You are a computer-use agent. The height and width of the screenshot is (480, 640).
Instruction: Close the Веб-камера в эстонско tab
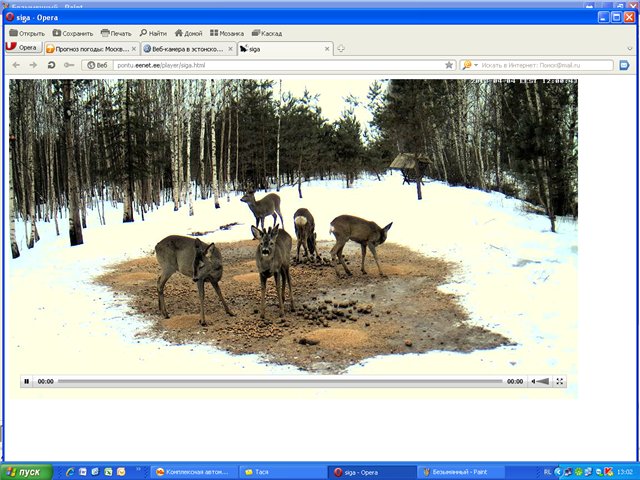[x=231, y=49]
